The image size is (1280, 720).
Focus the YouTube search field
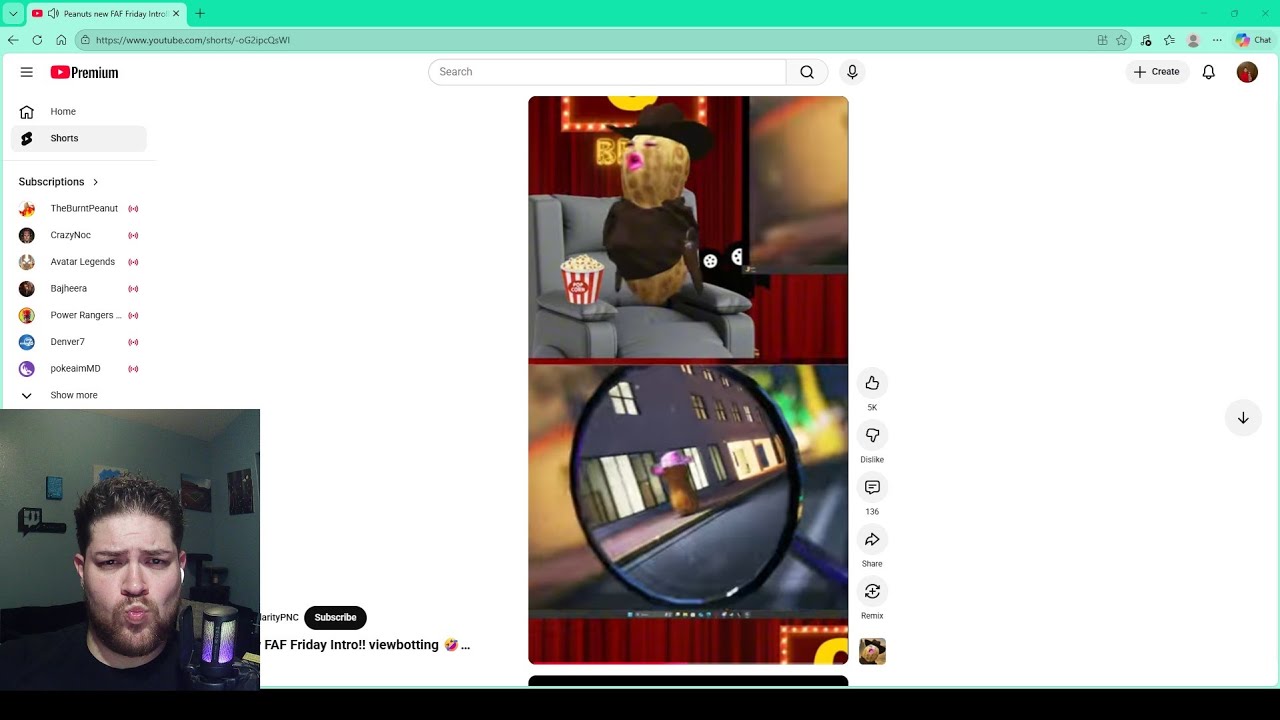pos(607,72)
